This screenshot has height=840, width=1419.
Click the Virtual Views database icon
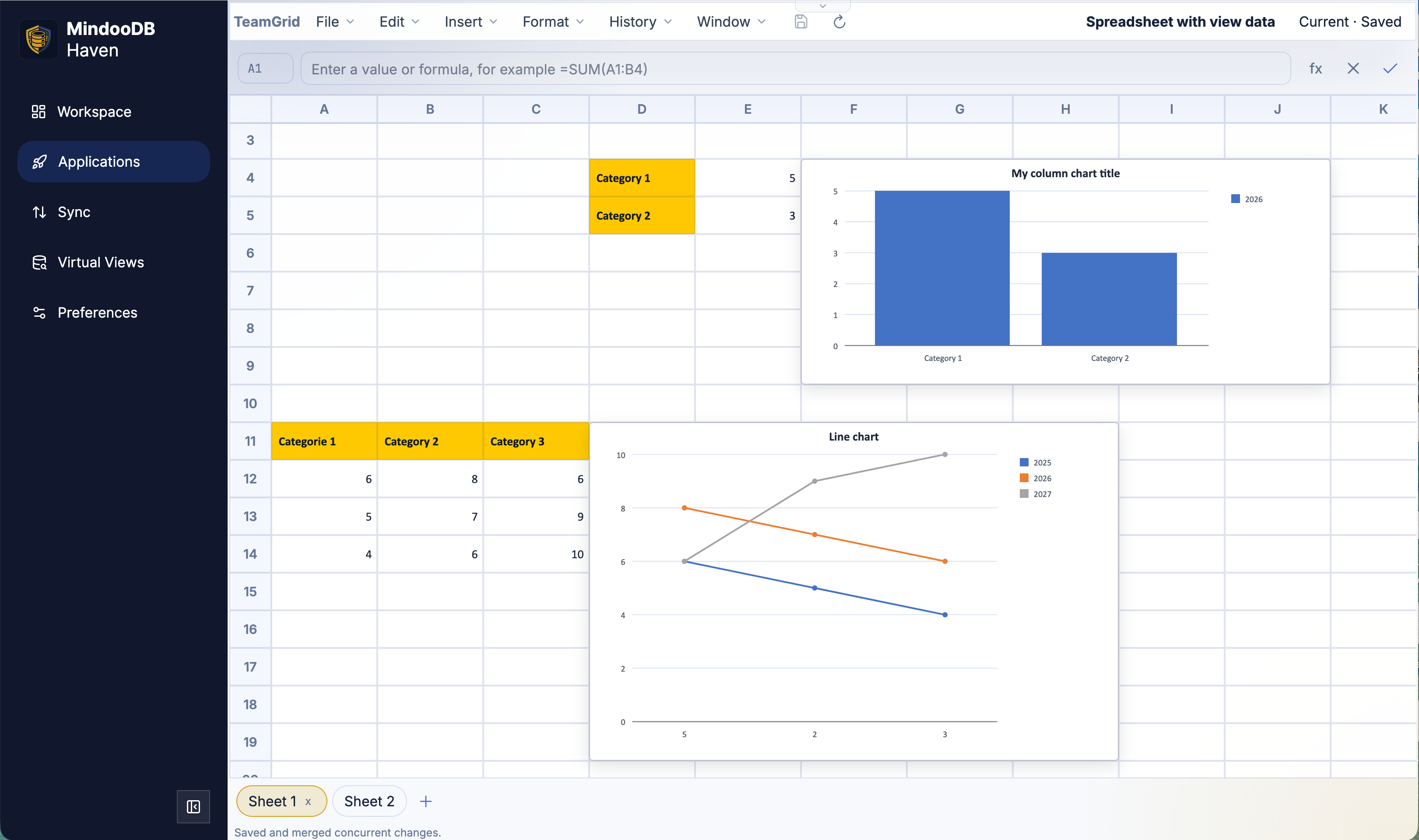click(x=39, y=262)
